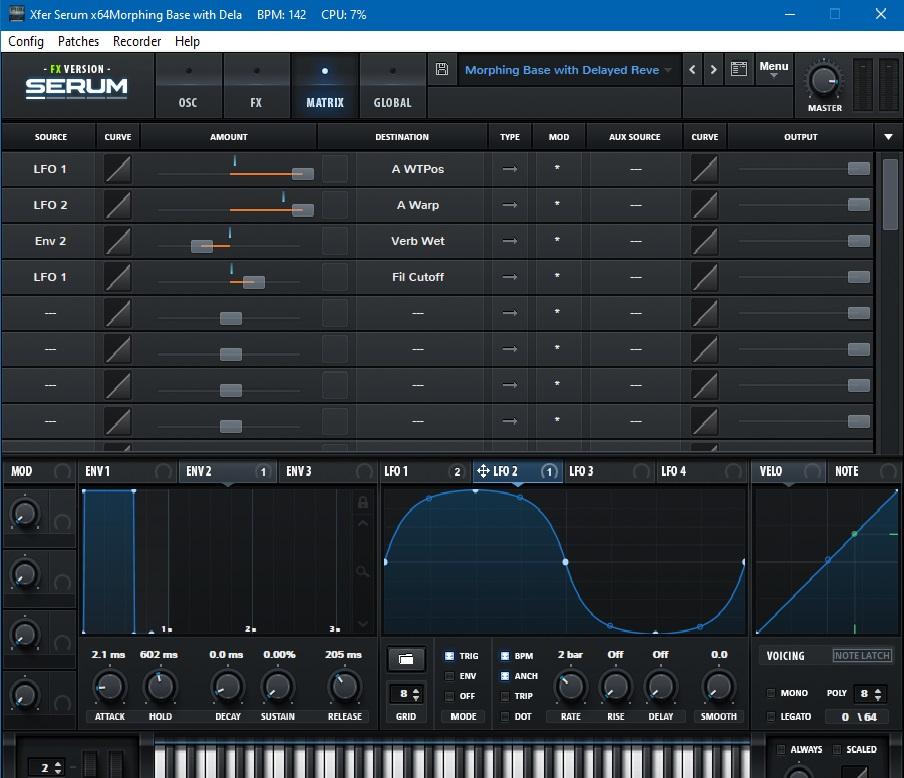This screenshot has width=904, height=778.
Task: Click the Hold knob
Action: (160, 687)
